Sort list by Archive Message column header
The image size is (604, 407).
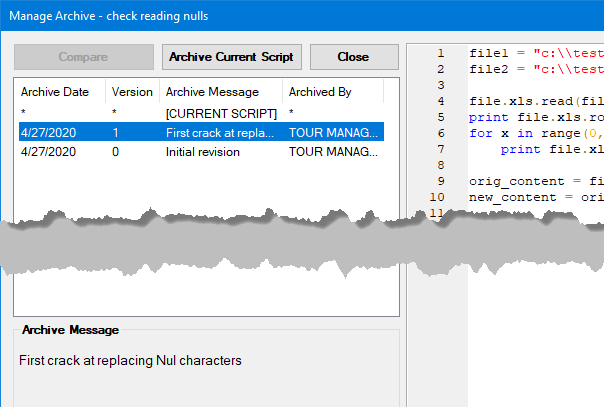point(212,92)
